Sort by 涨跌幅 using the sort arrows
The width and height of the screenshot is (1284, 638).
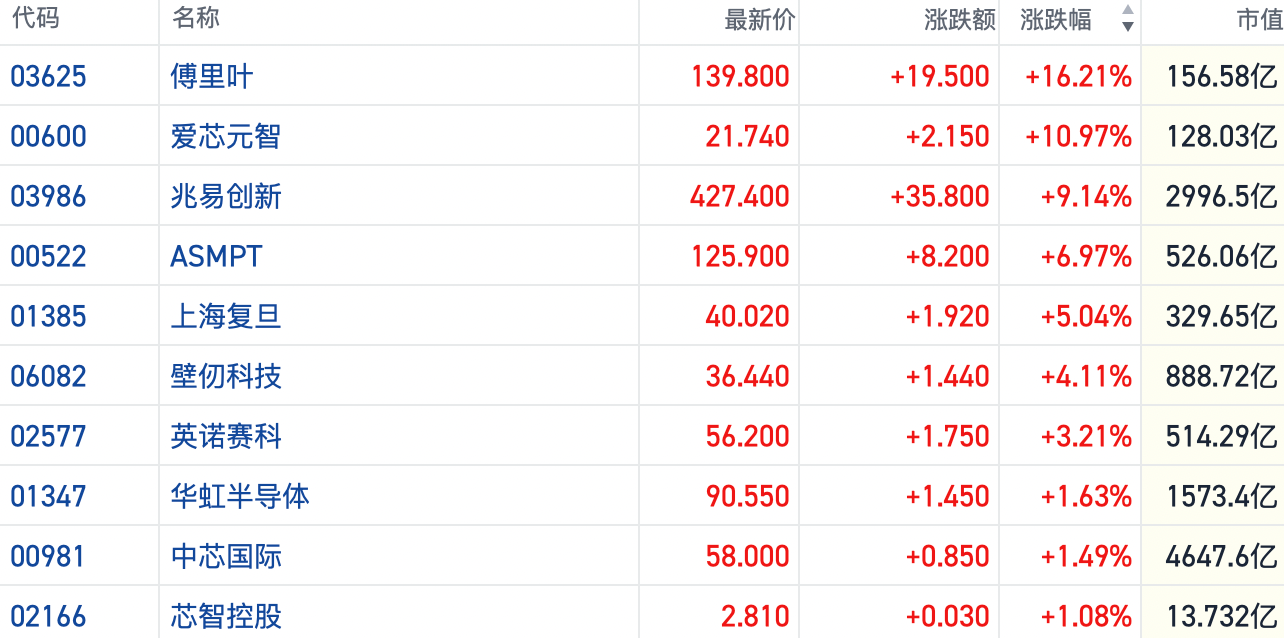click(x=1127, y=19)
